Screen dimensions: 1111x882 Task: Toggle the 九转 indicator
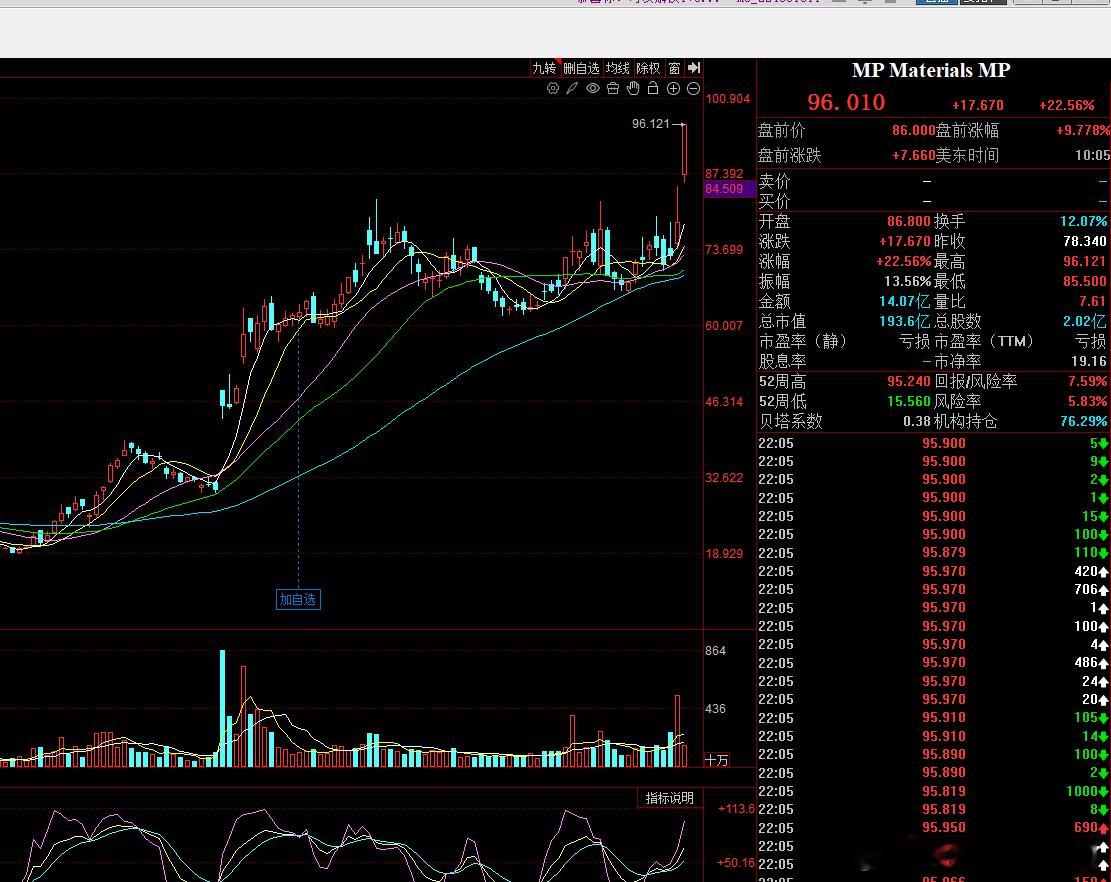(544, 68)
